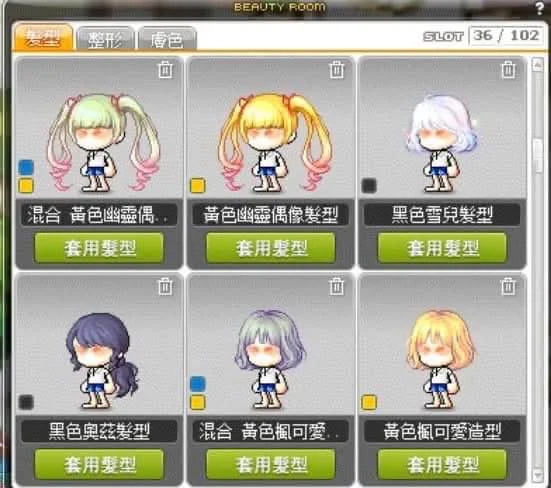This screenshot has width=551, height=488.
Task: Click trash icon on 黃色楓可愛造型 card
Action: [508, 286]
